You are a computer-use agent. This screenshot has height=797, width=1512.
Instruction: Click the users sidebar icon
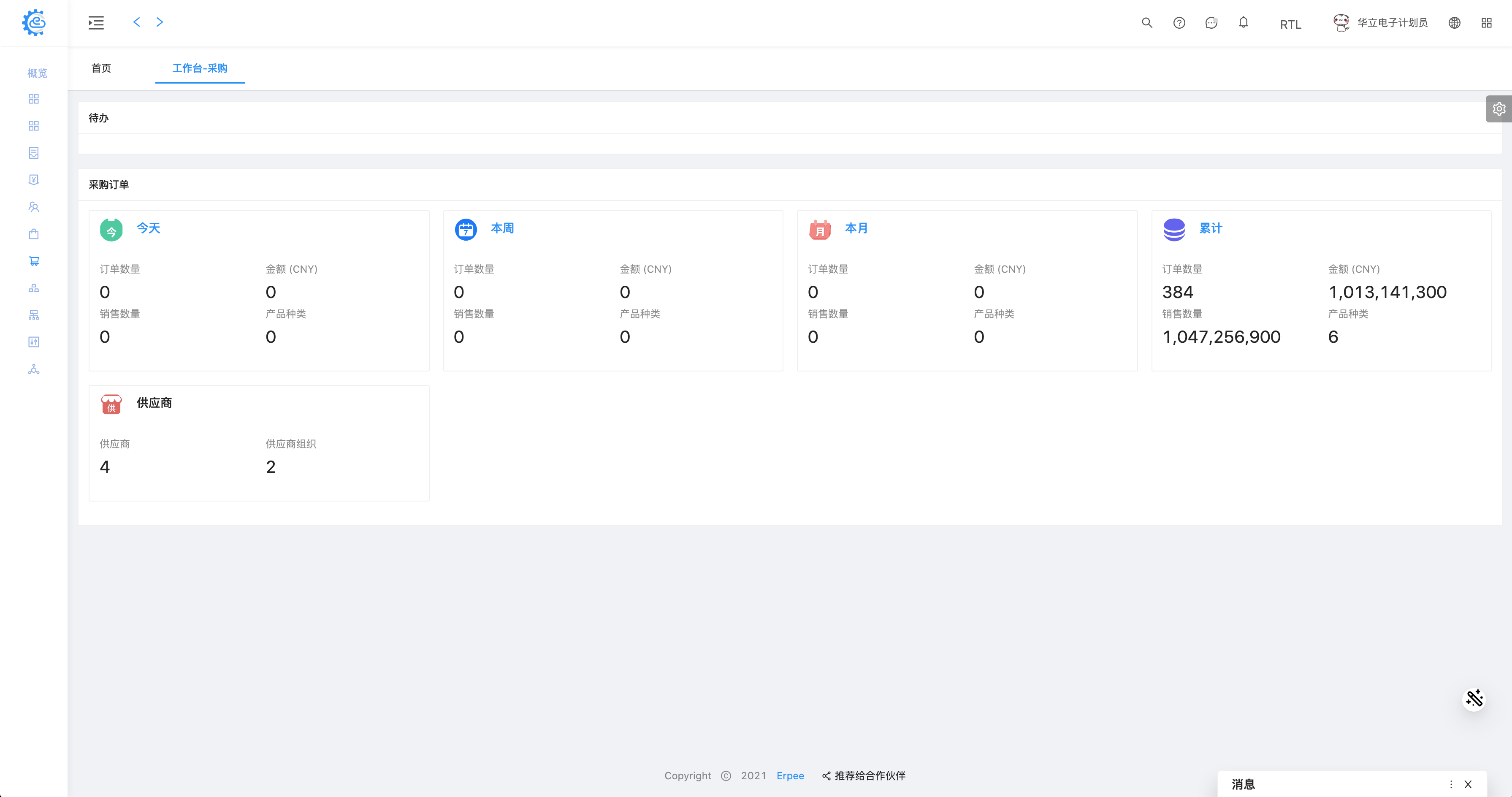point(33,207)
